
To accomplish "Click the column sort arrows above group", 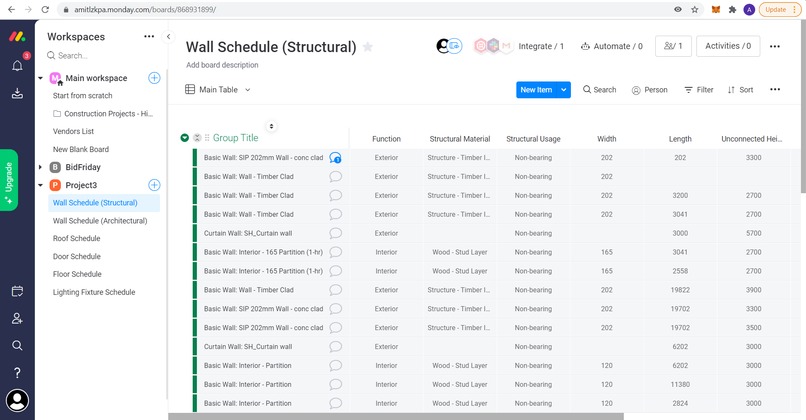I will point(271,126).
